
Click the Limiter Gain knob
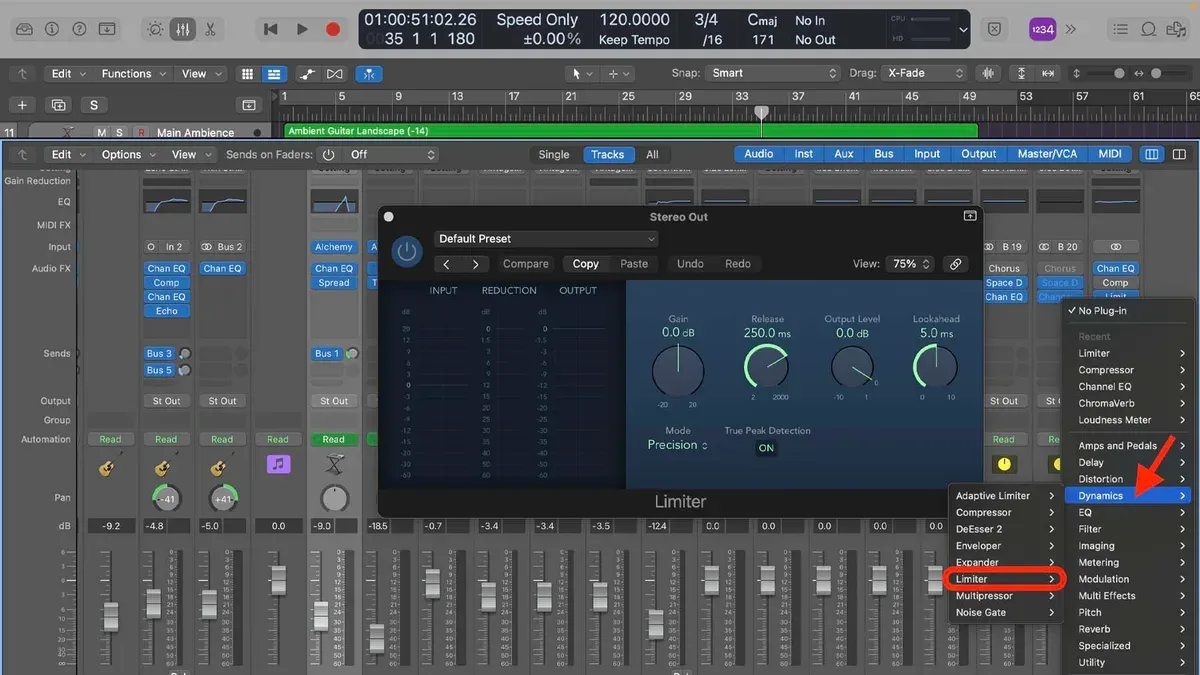pyautogui.click(x=678, y=372)
